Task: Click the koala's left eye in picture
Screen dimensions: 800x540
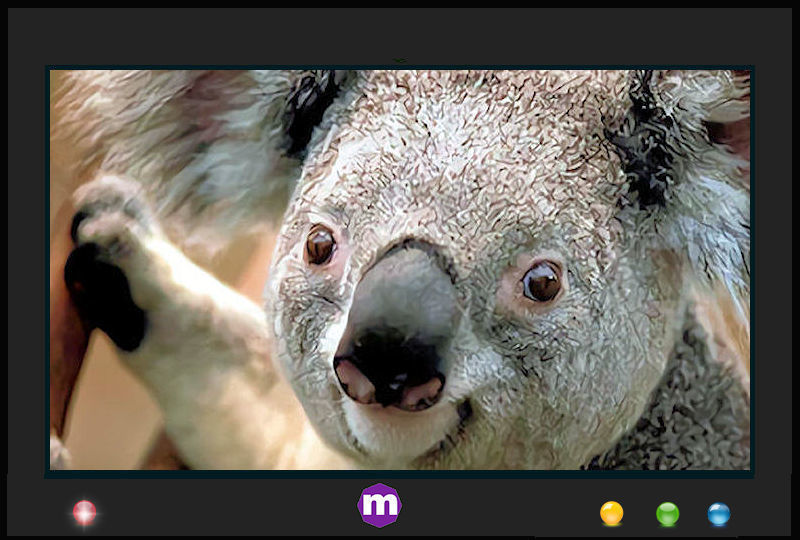Action: tap(320, 245)
